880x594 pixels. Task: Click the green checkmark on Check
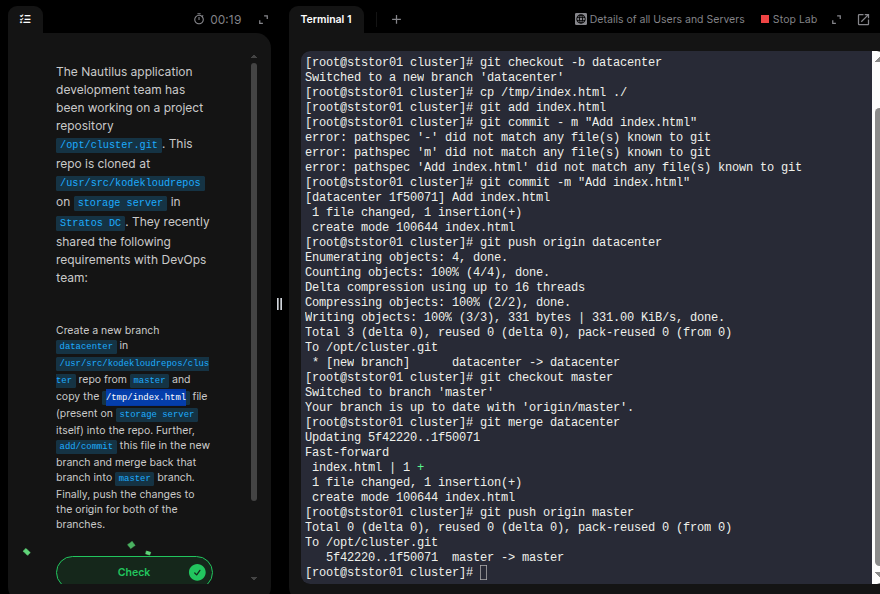(197, 572)
